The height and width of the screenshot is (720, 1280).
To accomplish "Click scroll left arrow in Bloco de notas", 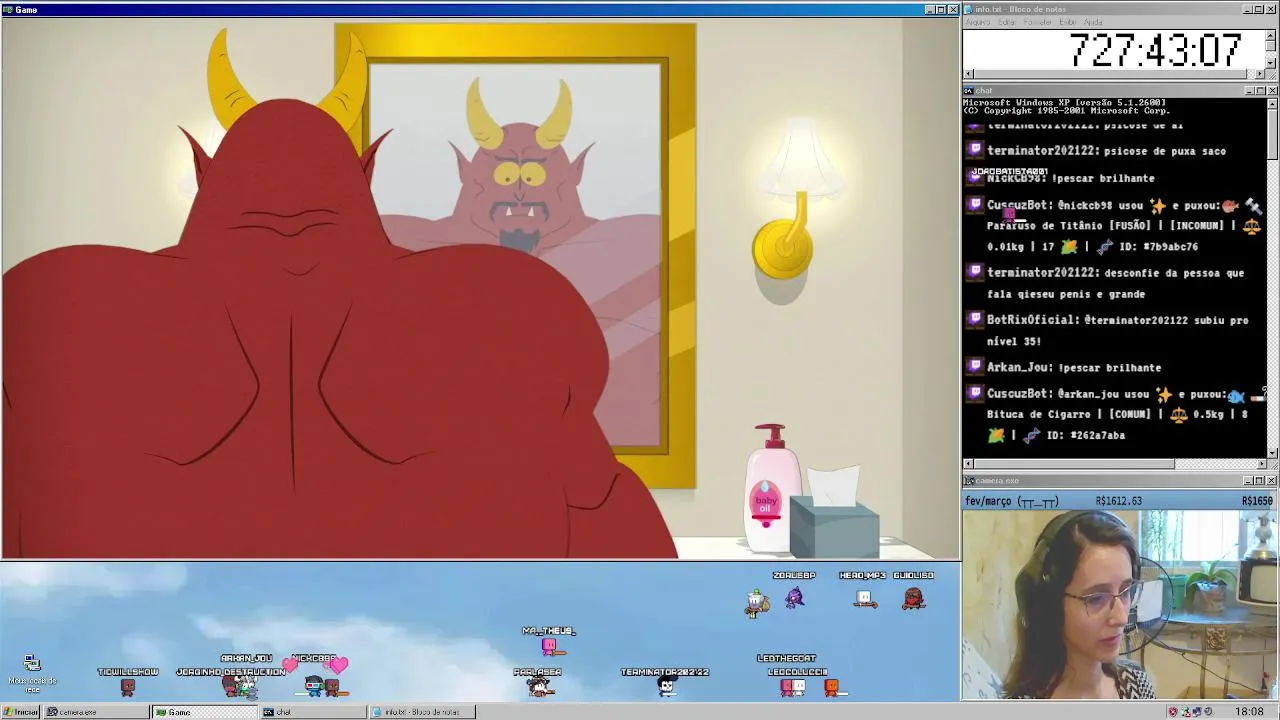I will pos(968,74).
